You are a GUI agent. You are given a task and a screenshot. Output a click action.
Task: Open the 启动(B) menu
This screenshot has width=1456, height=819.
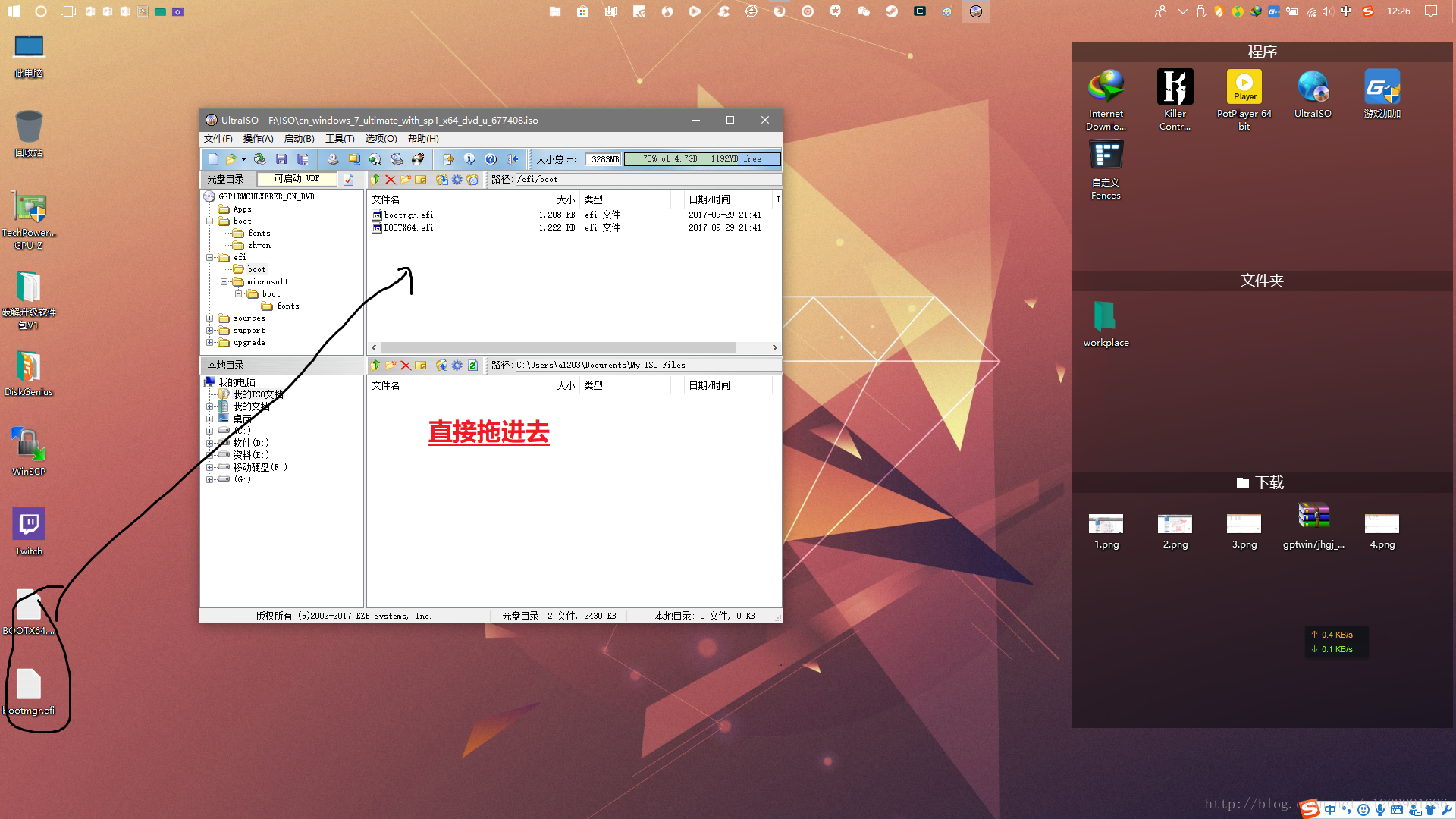299,139
